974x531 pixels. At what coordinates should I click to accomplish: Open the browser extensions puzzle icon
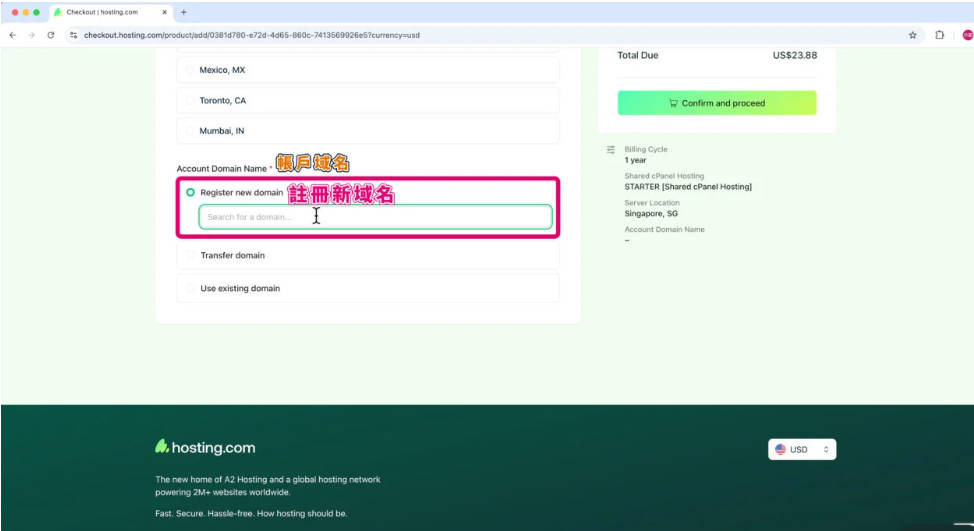tap(939, 35)
